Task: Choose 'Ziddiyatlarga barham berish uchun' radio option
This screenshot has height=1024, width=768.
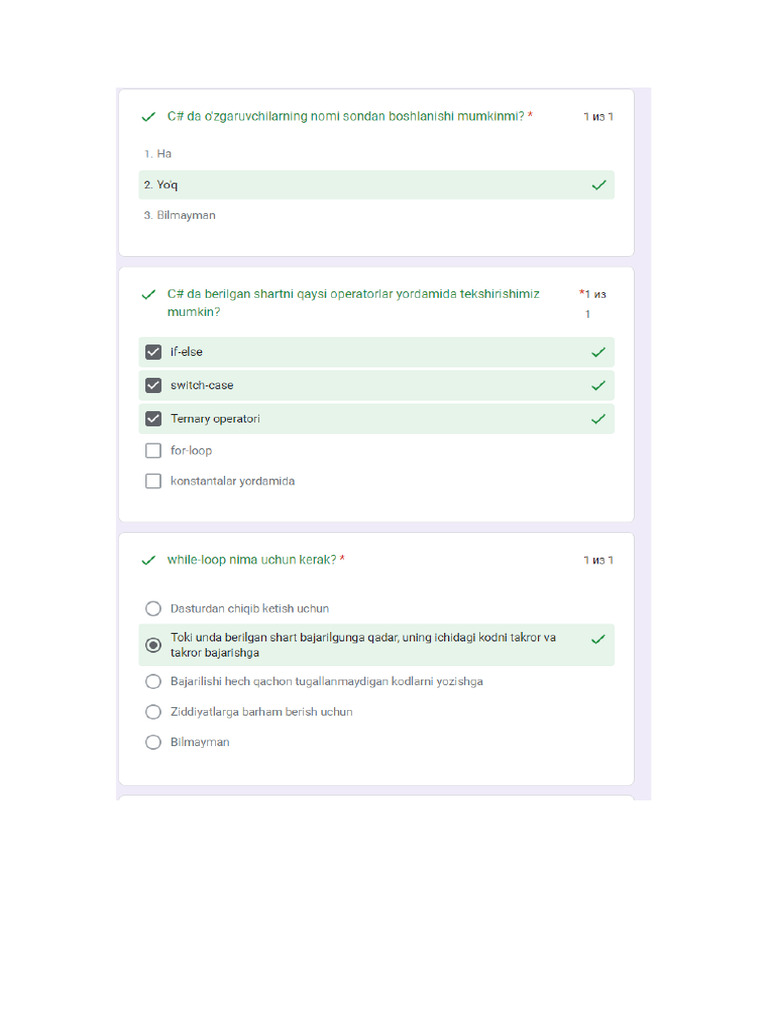Action: pos(153,712)
